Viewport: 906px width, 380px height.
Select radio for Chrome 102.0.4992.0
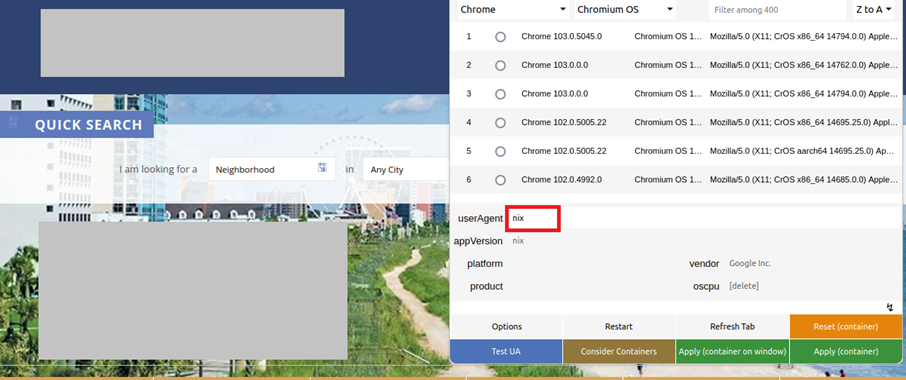[500, 180]
